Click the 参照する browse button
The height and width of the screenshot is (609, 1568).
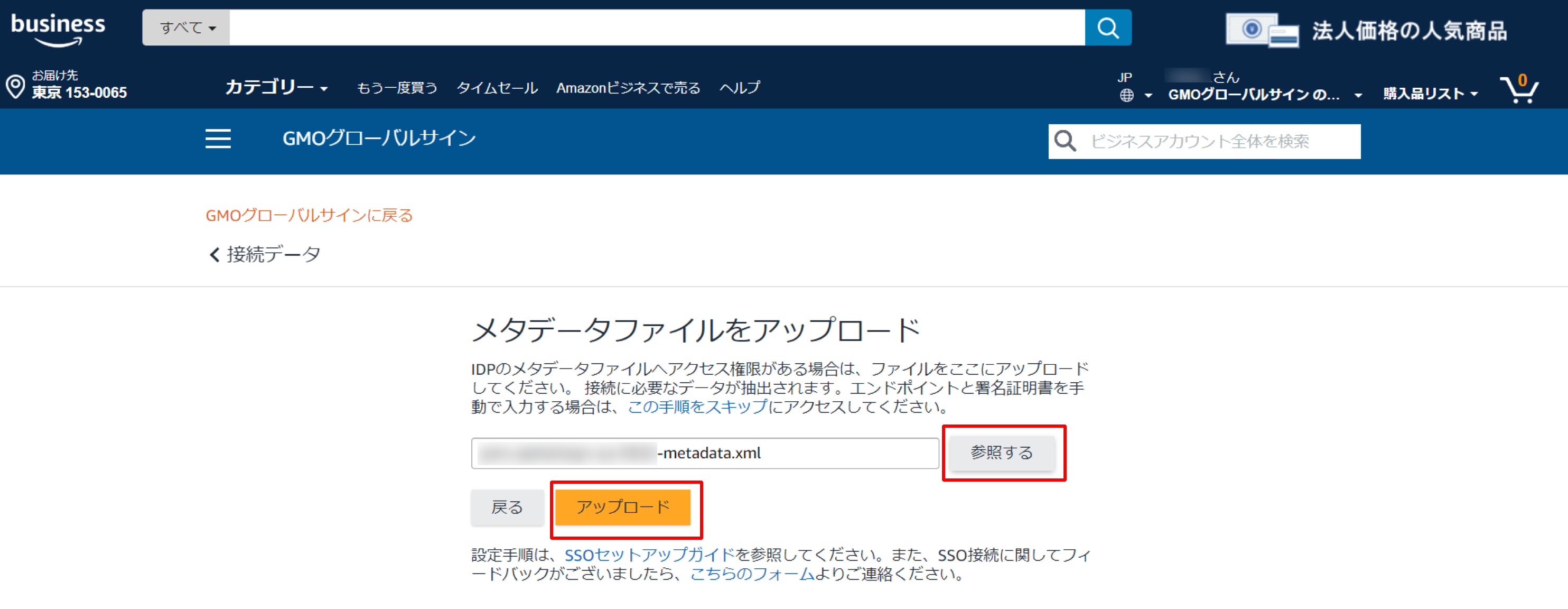click(1002, 453)
